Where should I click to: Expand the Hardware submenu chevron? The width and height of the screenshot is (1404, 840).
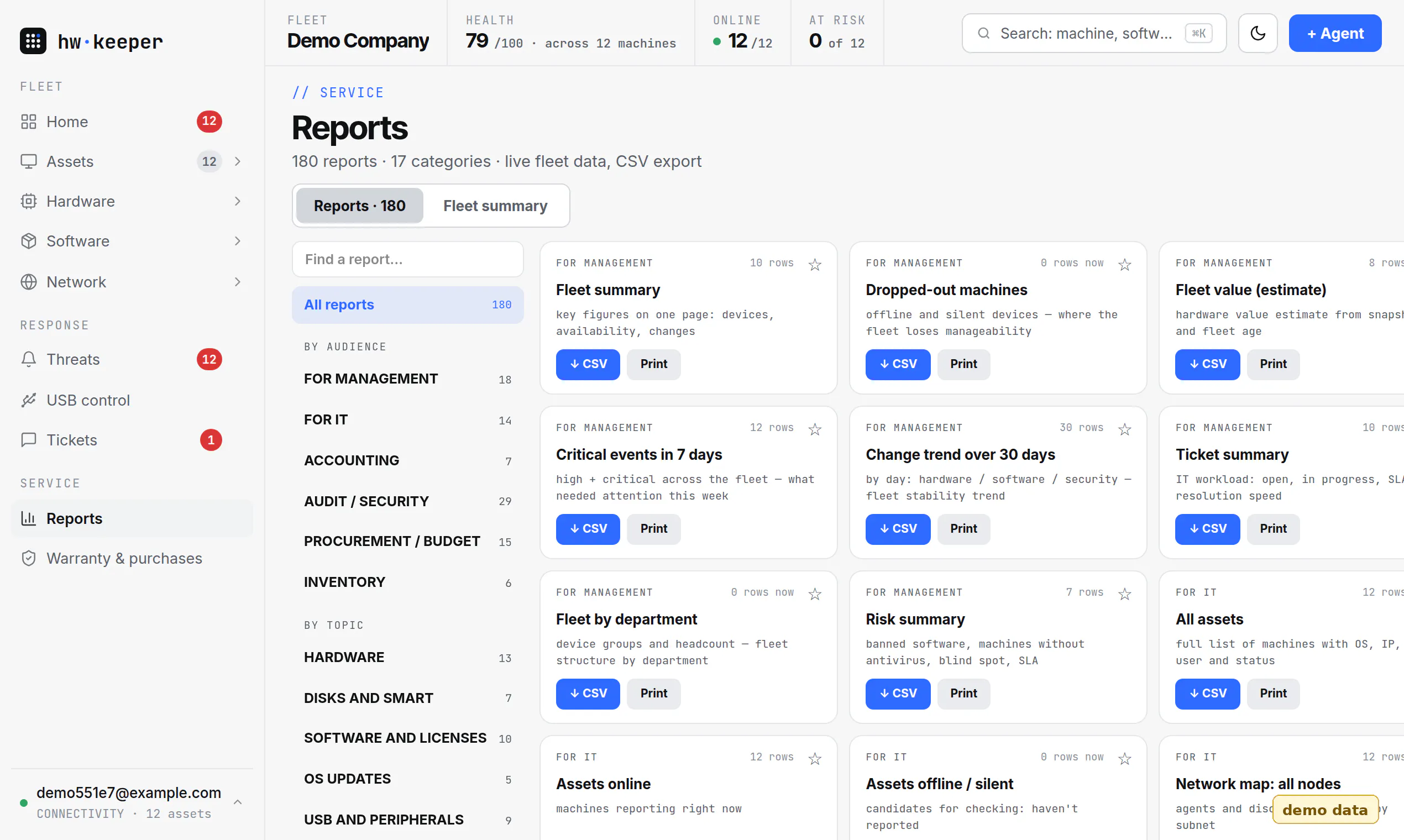(238, 202)
